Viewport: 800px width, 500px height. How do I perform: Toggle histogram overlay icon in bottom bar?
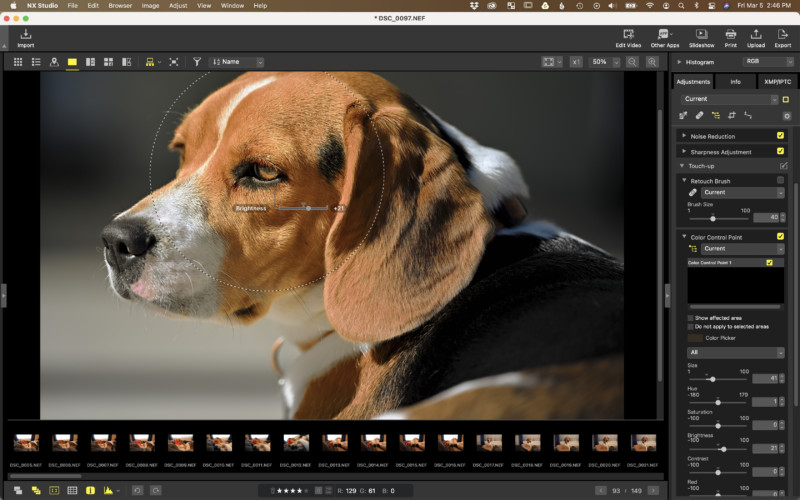tap(109, 490)
